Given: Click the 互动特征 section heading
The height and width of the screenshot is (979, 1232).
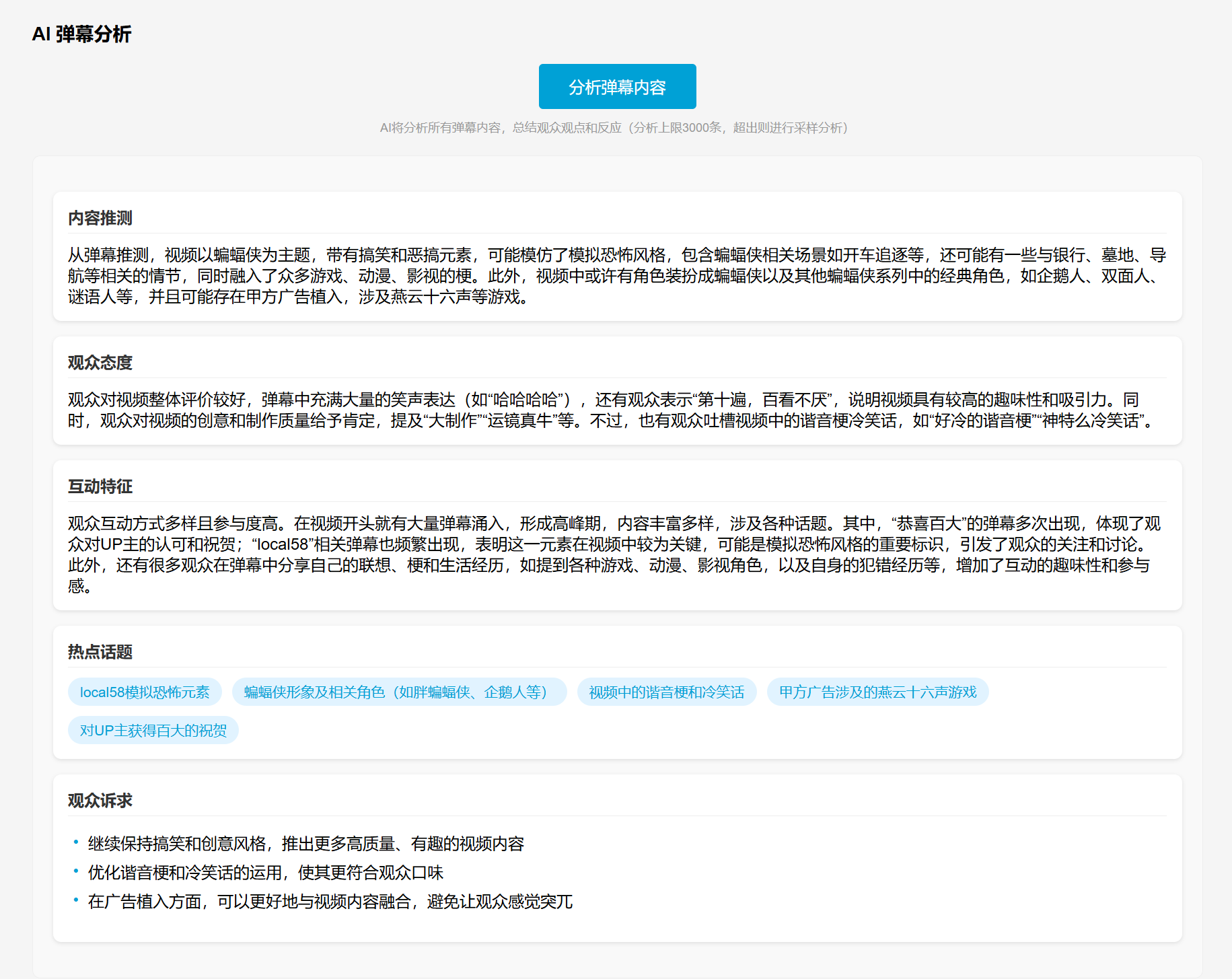Looking at the screenshot, I should [100, 486].
